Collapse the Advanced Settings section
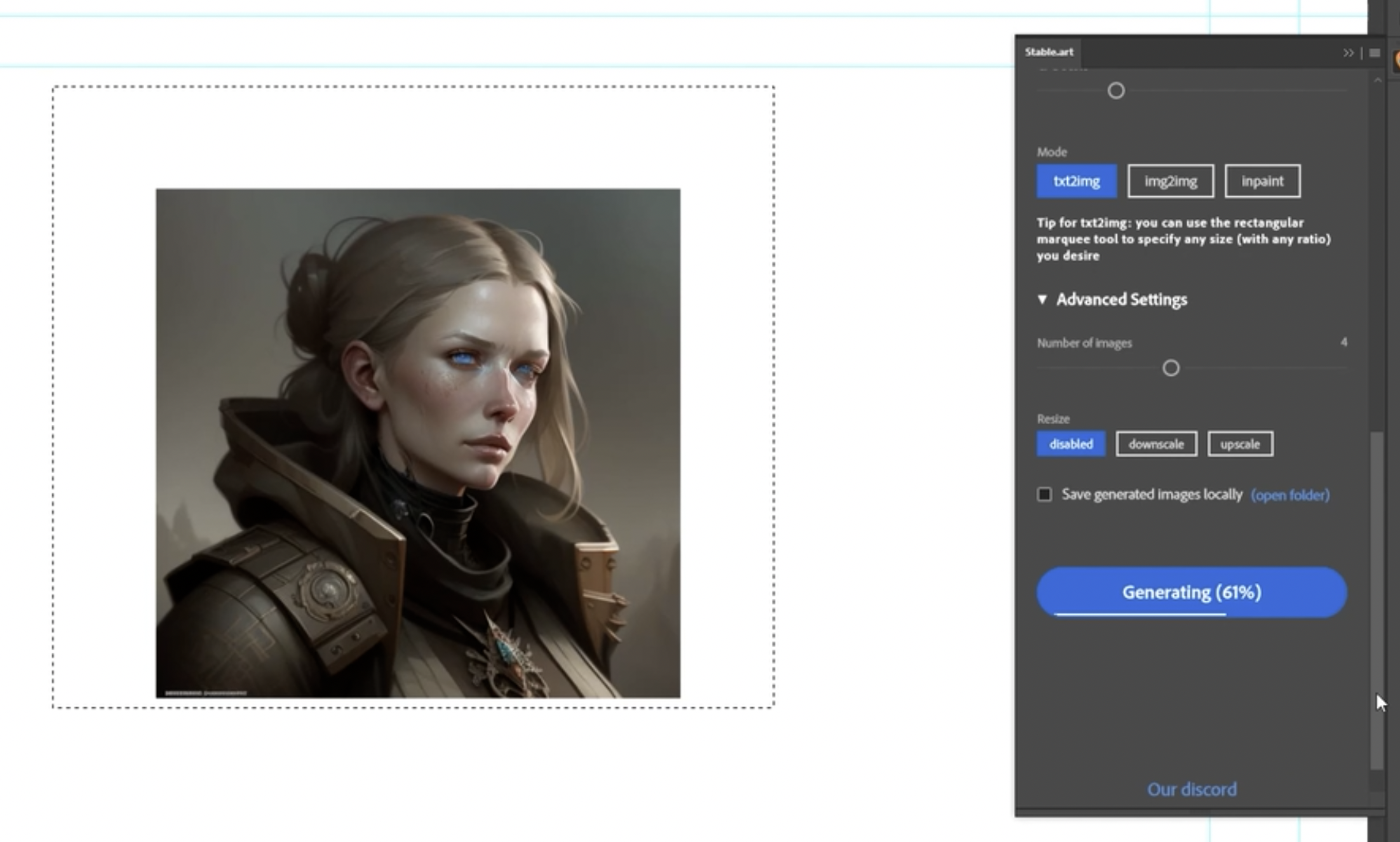Screen dimensions: 1400x842 pos(1042,299)
